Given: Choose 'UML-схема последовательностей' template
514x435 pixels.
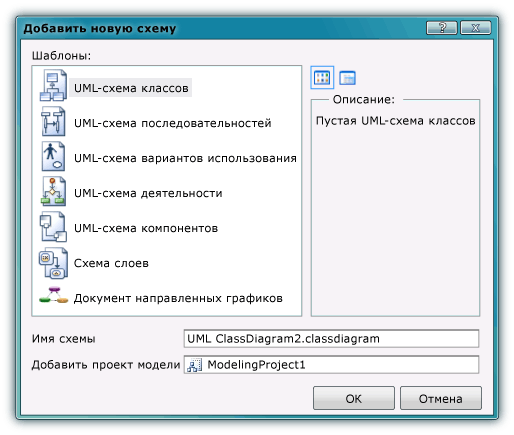Looking at the screenshot, I should pos(173,123).
